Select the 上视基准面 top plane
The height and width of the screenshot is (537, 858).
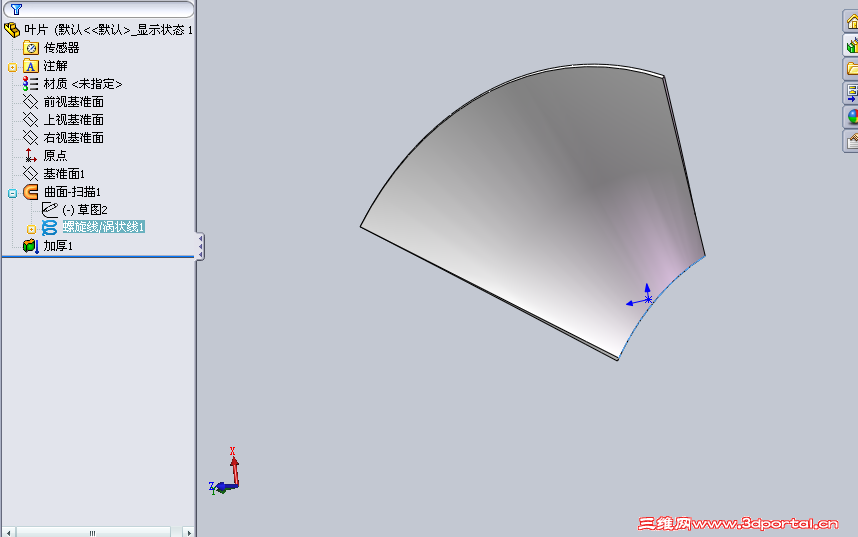point(74,120)
